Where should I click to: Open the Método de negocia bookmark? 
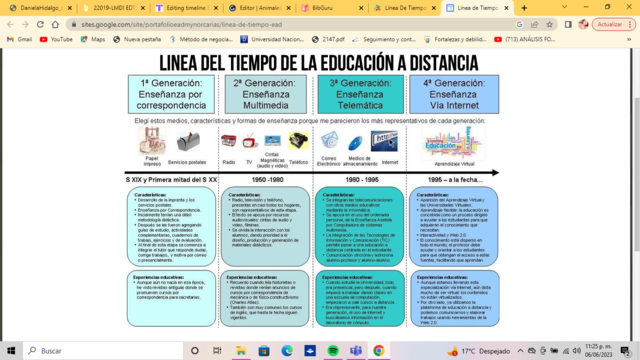(201, 40)
